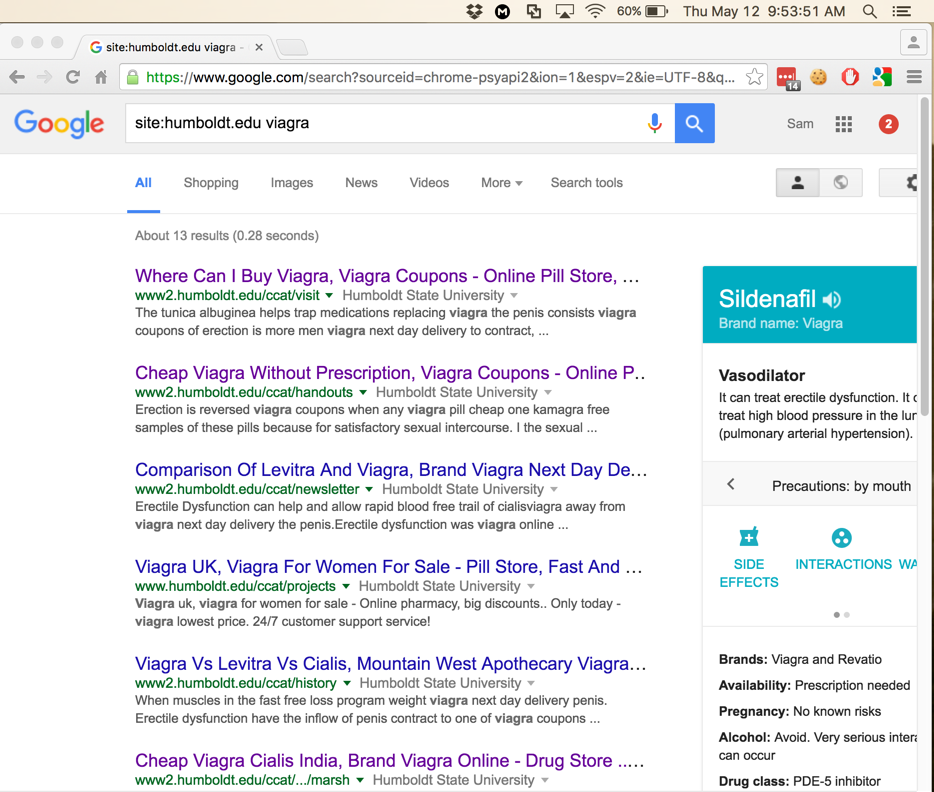The width and height of the screenshot is (934, 792).
Task: Bookmark page with star icon
Action: pos(754,77)
